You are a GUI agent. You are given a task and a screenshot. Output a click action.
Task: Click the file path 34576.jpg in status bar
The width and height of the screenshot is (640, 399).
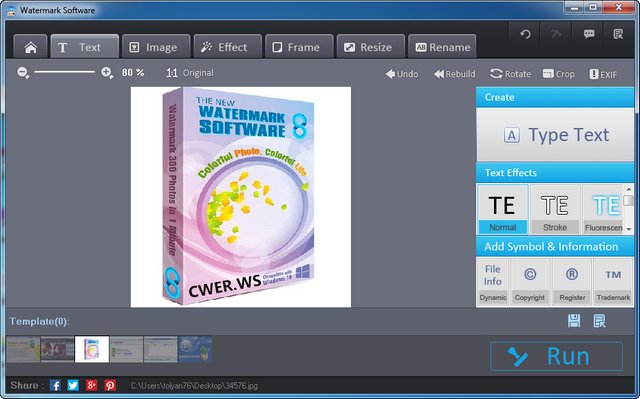(194, 386)
